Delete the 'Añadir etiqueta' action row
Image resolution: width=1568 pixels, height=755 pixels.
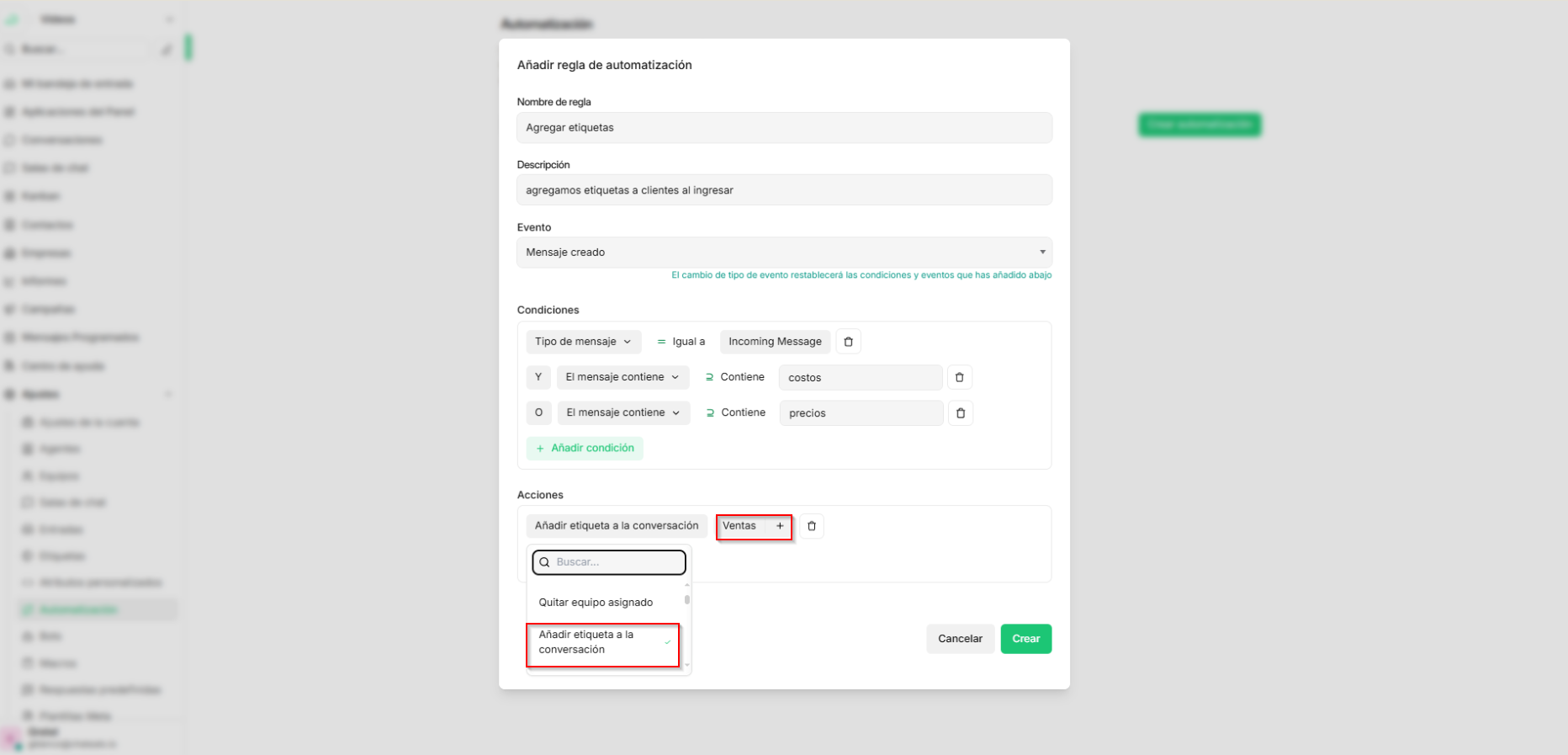click(x=811, y=526)
